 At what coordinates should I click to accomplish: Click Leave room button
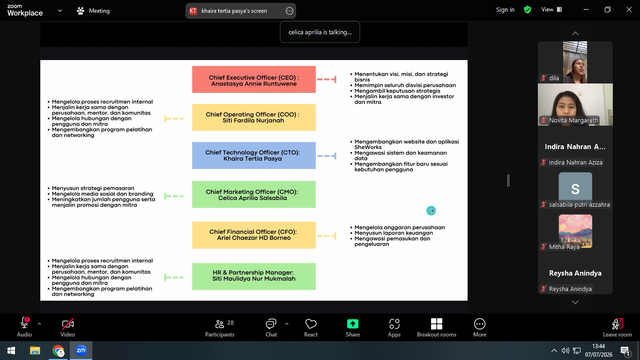coord(617,327)
